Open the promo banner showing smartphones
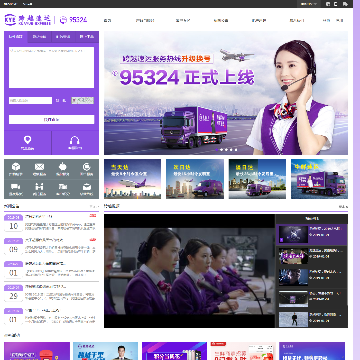The image size is (360, 360). pos(174,351)
